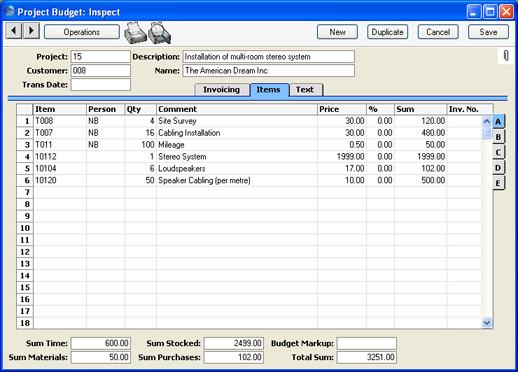Select the Items tab

268,90
